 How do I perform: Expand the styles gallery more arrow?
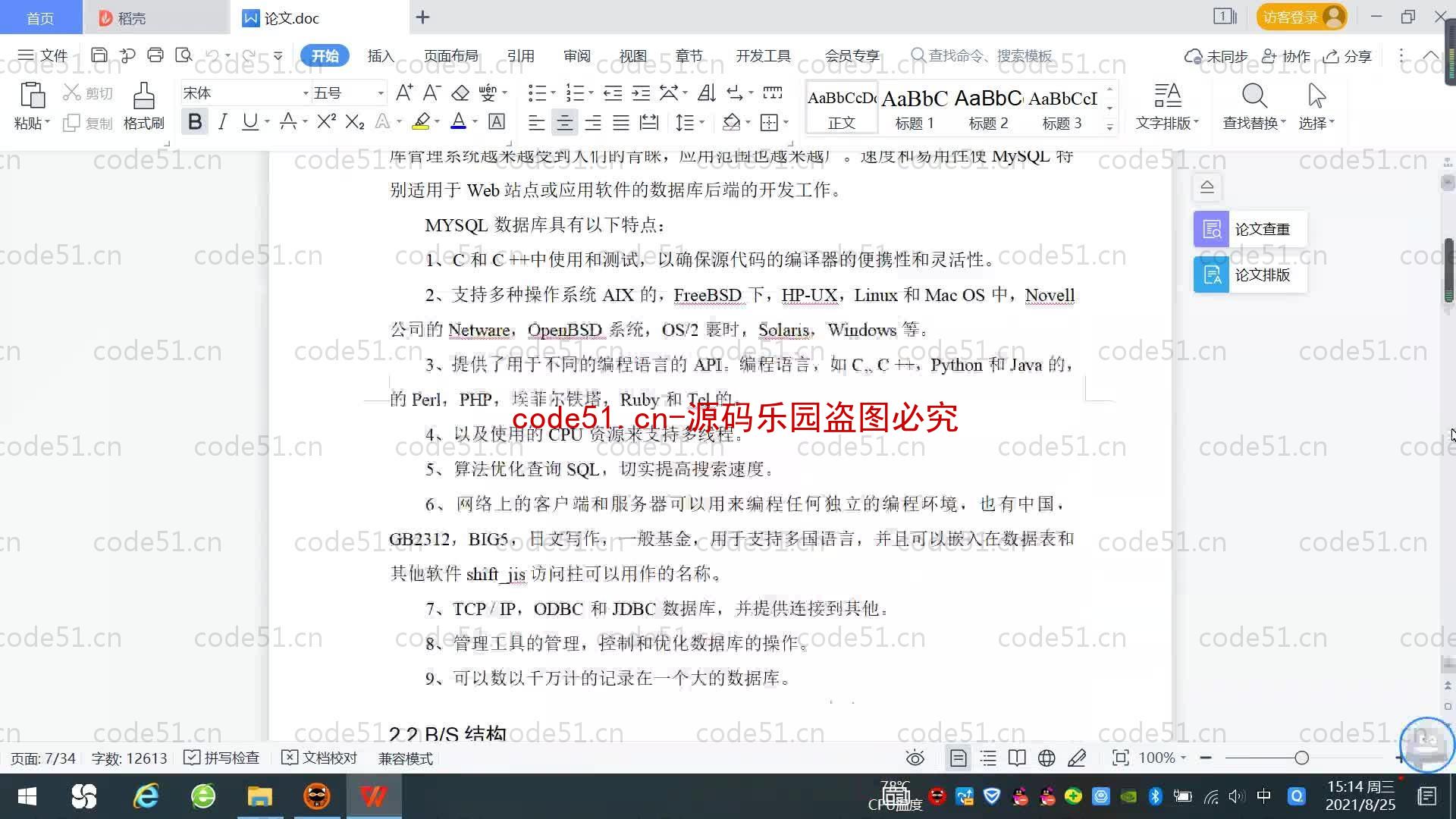[x=1109, y=127]
